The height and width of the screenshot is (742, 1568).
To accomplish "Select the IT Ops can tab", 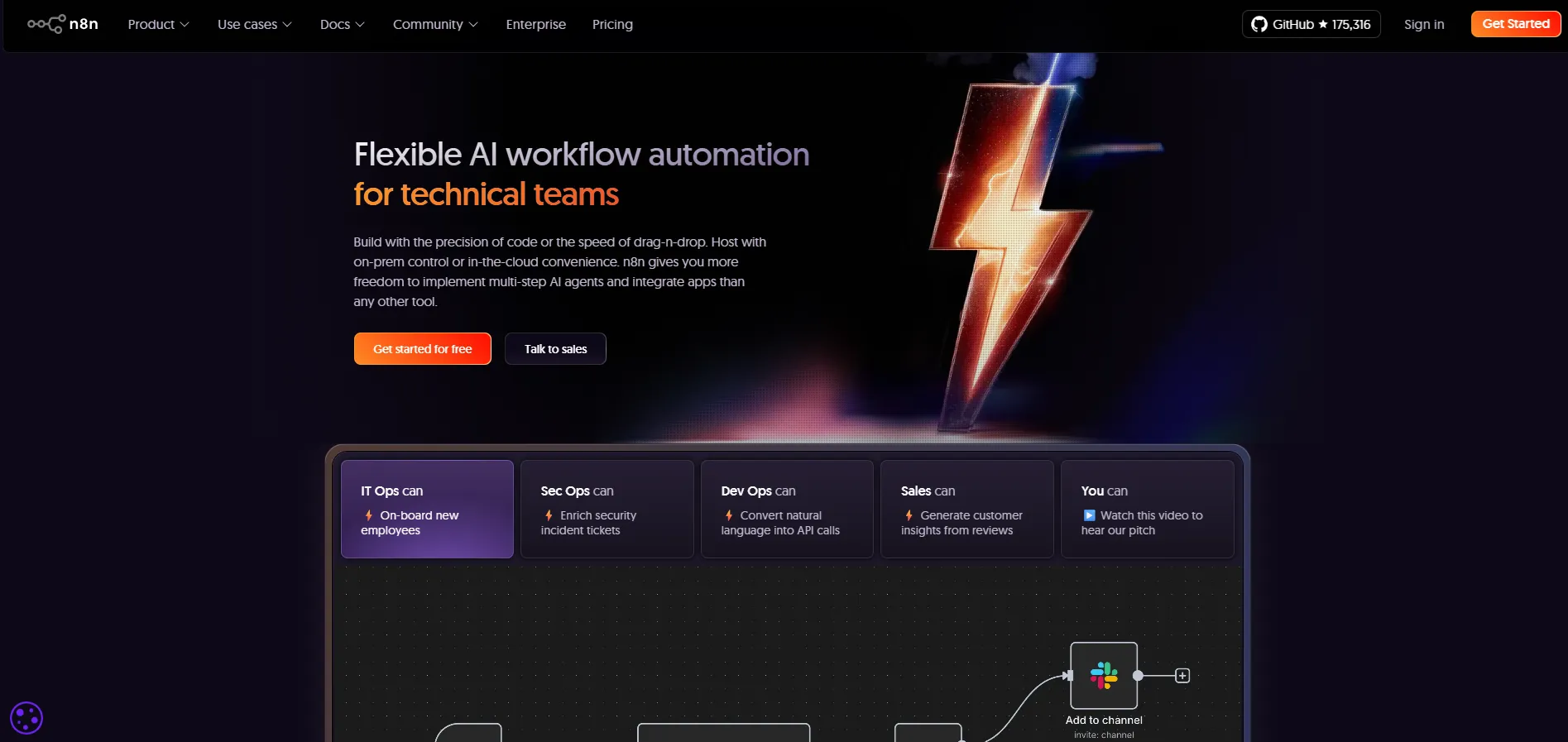I will point(427,509).
